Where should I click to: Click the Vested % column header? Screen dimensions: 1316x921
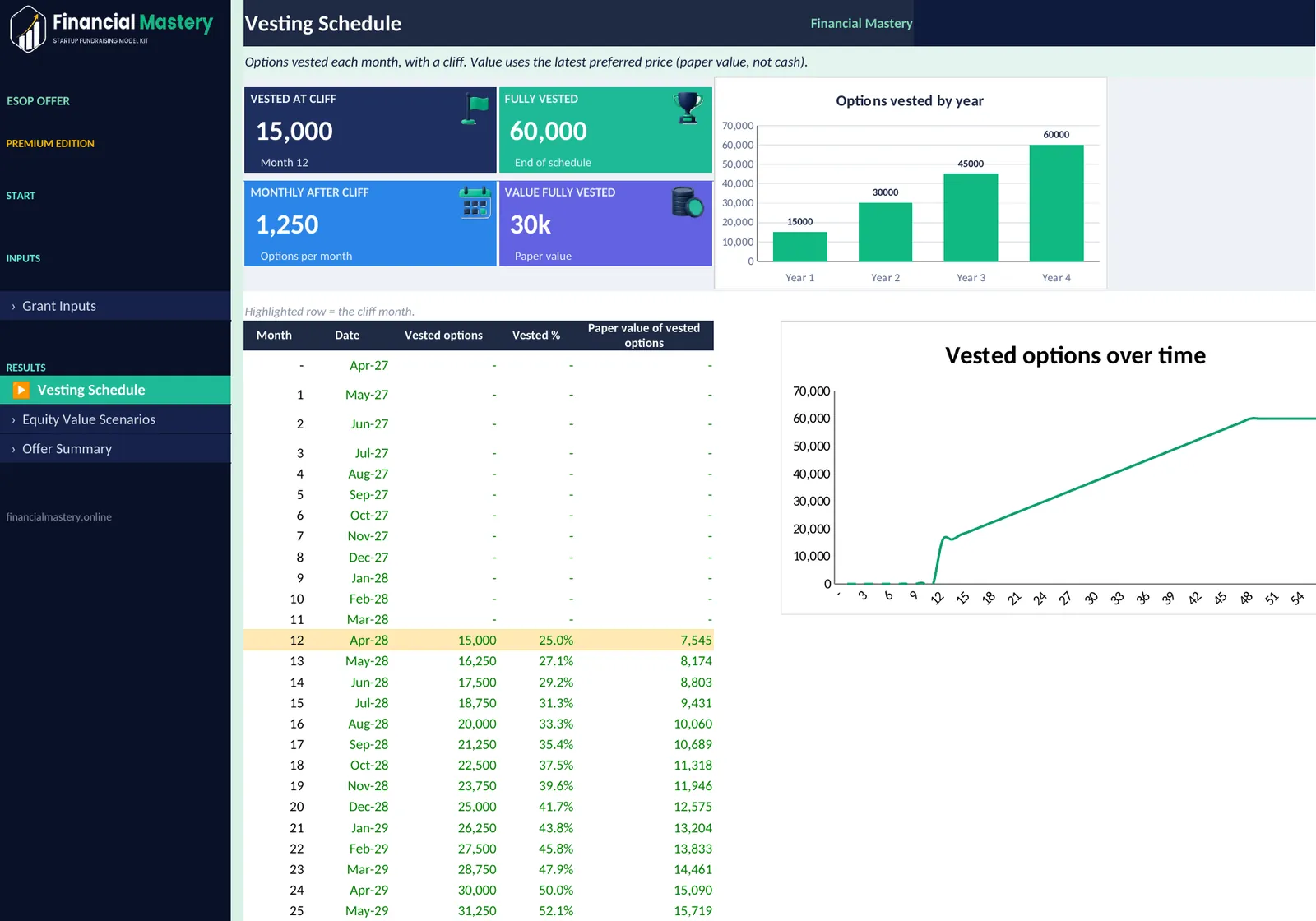pyautogui.click(x=536, y=336)
